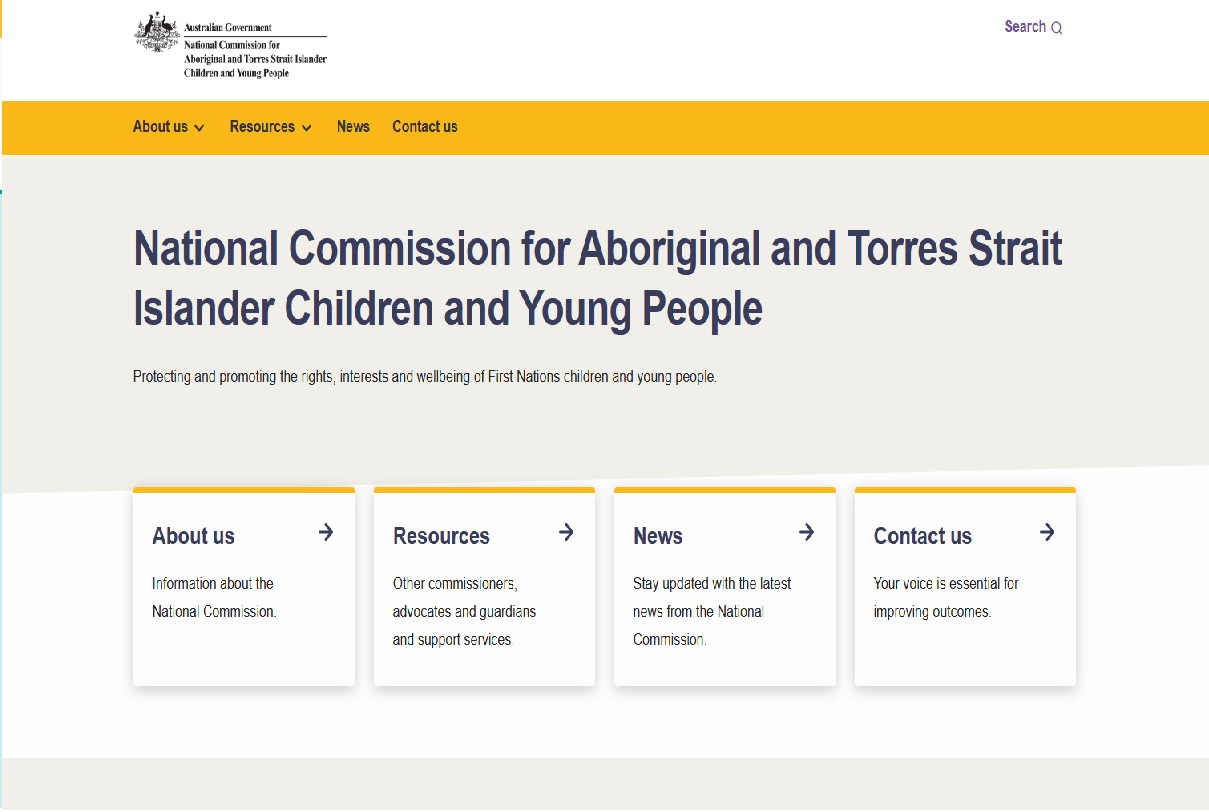Click the National Commission logo text in the header
Screen dimensions: 1209x812
click(x=255, y=58)
